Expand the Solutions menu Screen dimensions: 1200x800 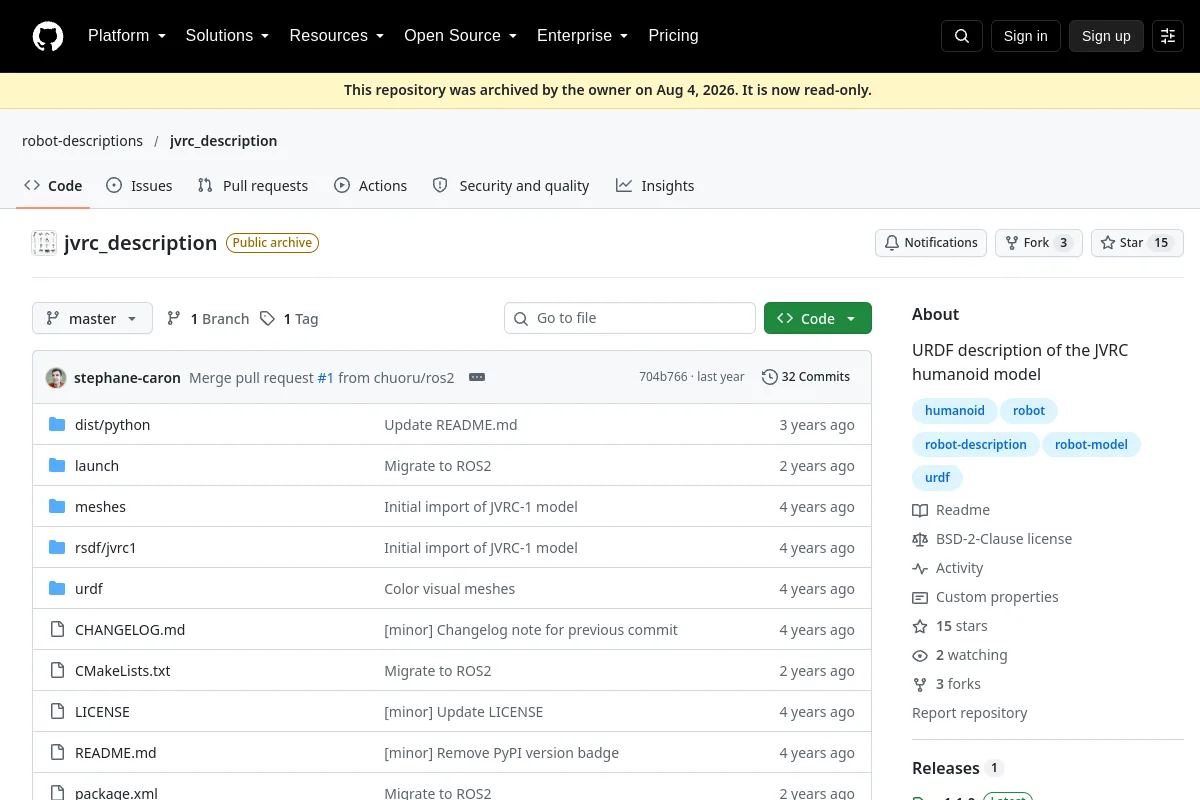click(x=228, y=36)
